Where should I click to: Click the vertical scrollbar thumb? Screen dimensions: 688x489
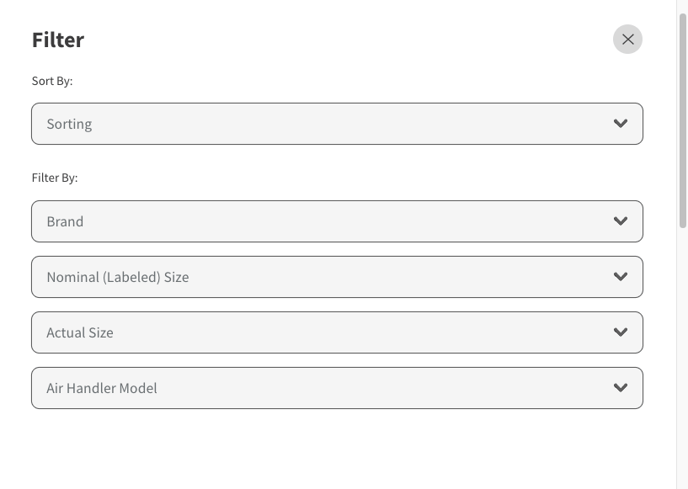[x=682, y=121]
